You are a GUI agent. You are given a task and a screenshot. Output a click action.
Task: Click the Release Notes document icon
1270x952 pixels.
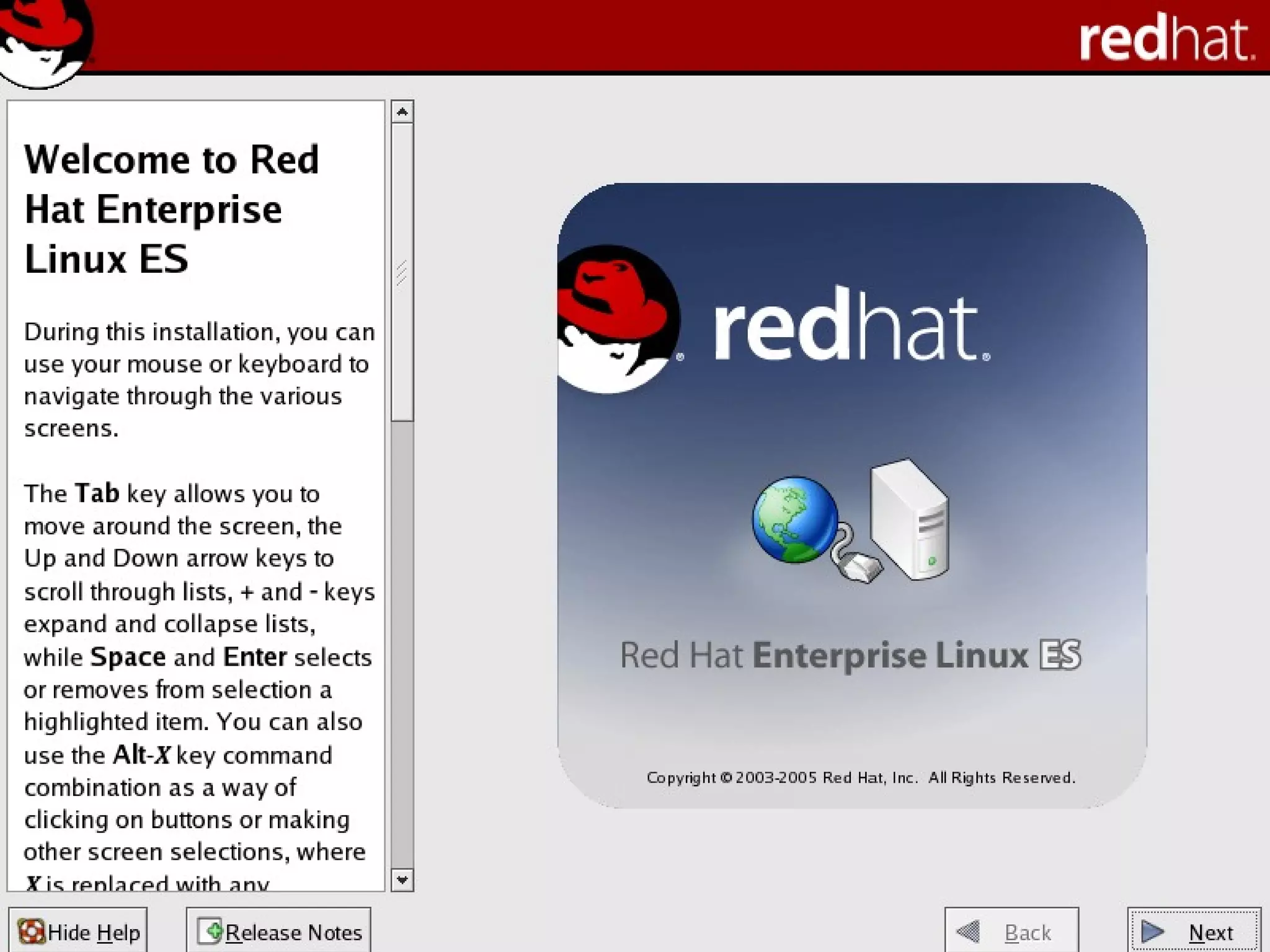tap(210, 931)
